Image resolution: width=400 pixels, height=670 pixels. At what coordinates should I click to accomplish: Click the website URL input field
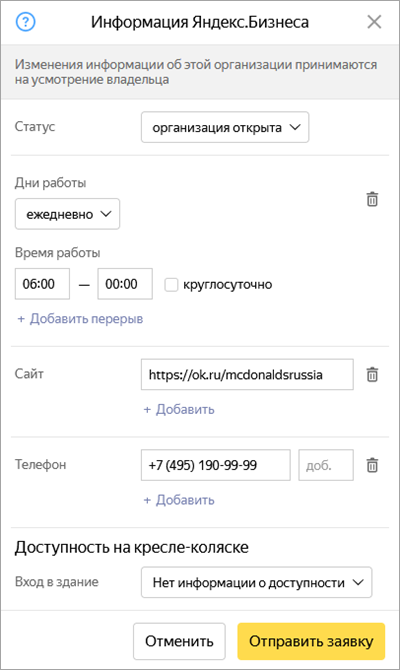click(x=247, y=374)
